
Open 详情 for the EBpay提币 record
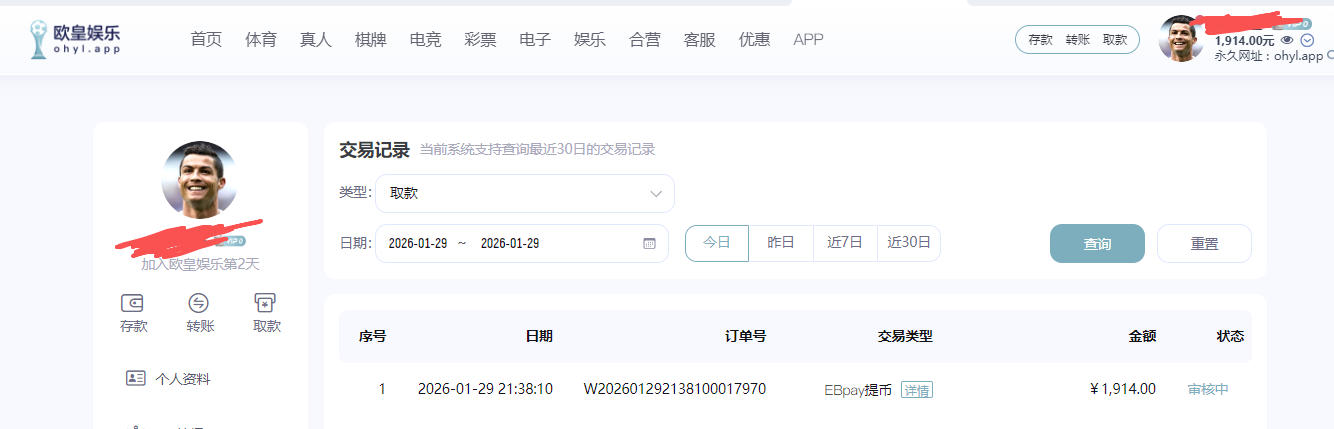click(x=916, y=389)
